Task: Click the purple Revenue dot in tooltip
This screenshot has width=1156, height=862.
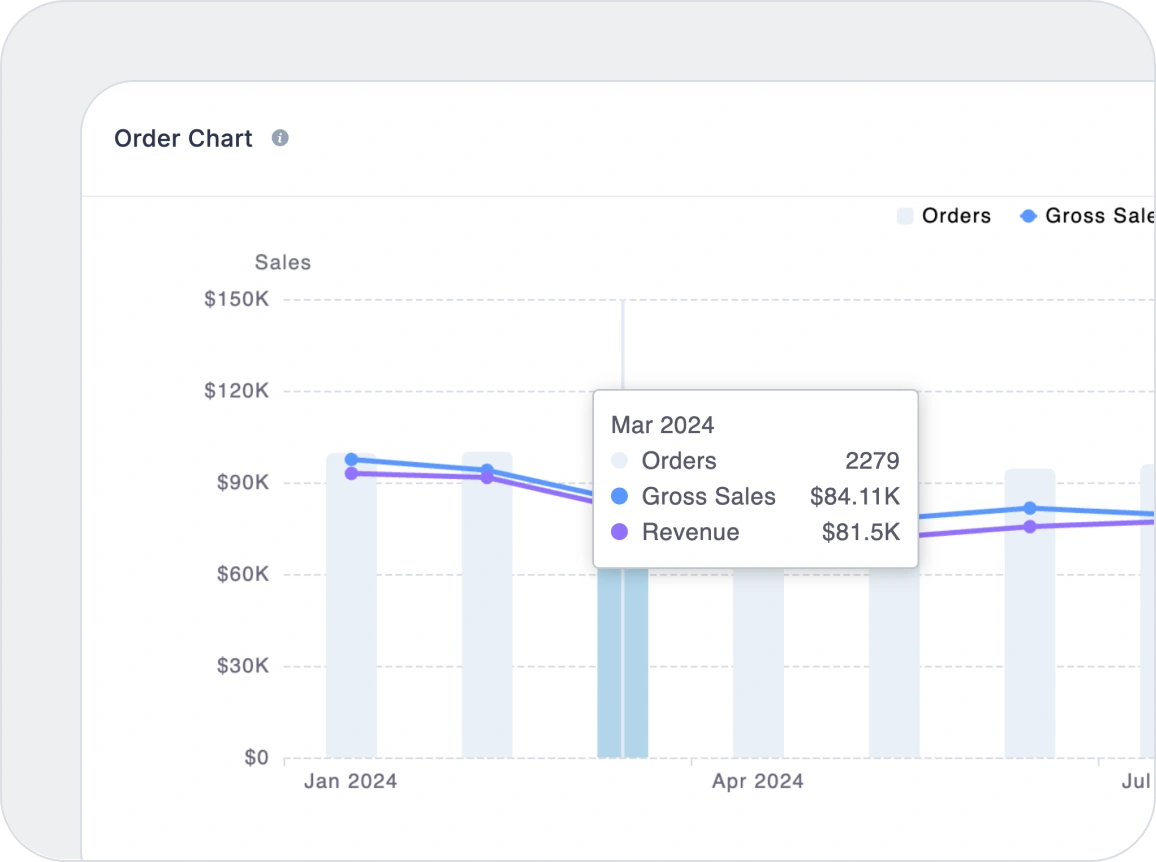Action: [619, 532]
